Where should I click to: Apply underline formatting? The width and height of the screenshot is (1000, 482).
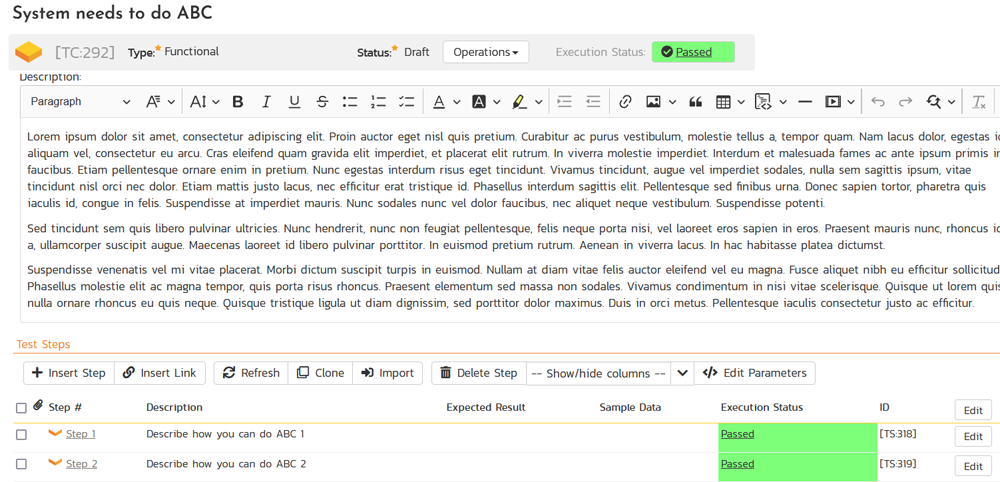(x=294, y=101)
